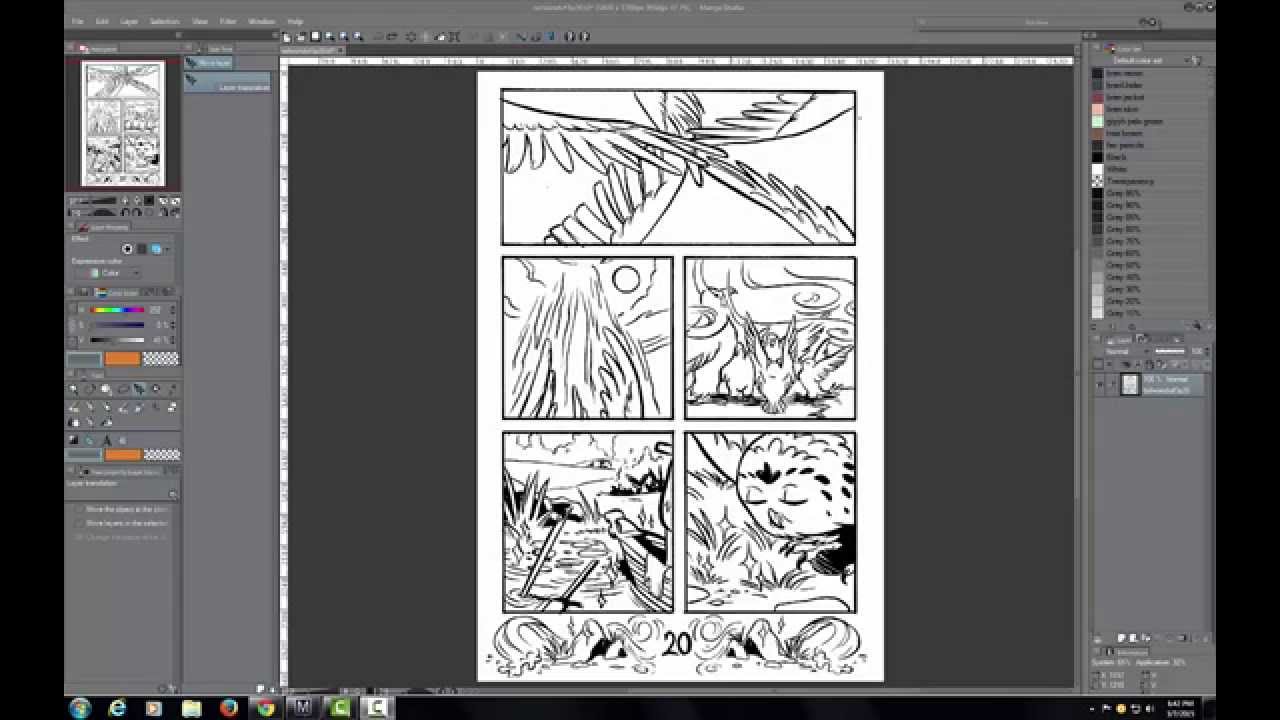Click the save icon in command bar
The image size is (1280, 720).
317,36
